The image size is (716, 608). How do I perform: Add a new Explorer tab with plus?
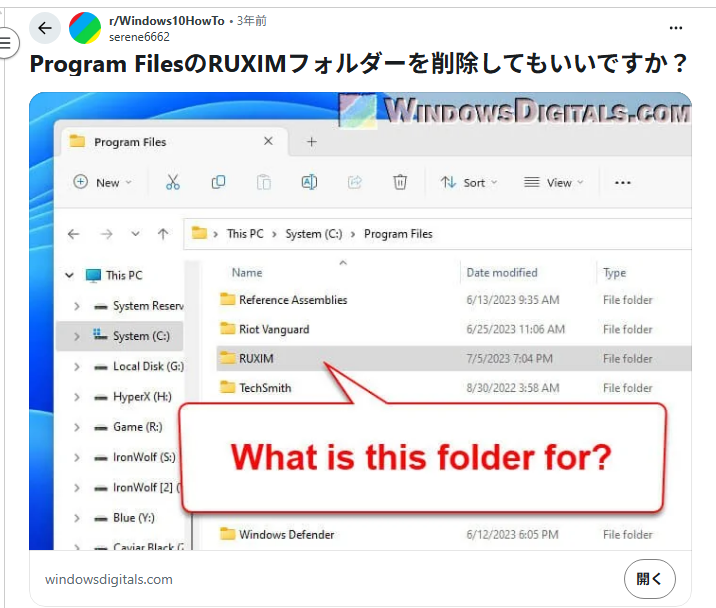(x=312, y=142)
